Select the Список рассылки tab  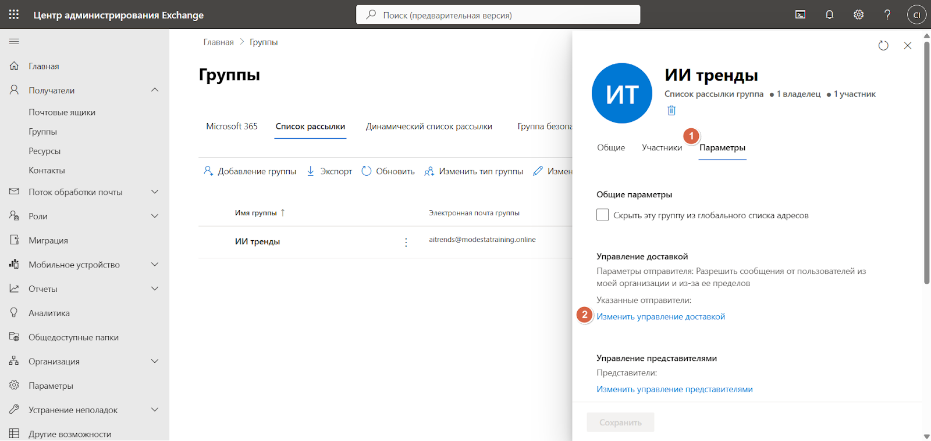click(311, 126)
